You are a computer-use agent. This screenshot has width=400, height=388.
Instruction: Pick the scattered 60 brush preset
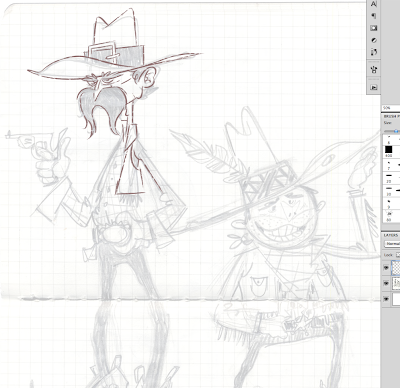[389, 216]
